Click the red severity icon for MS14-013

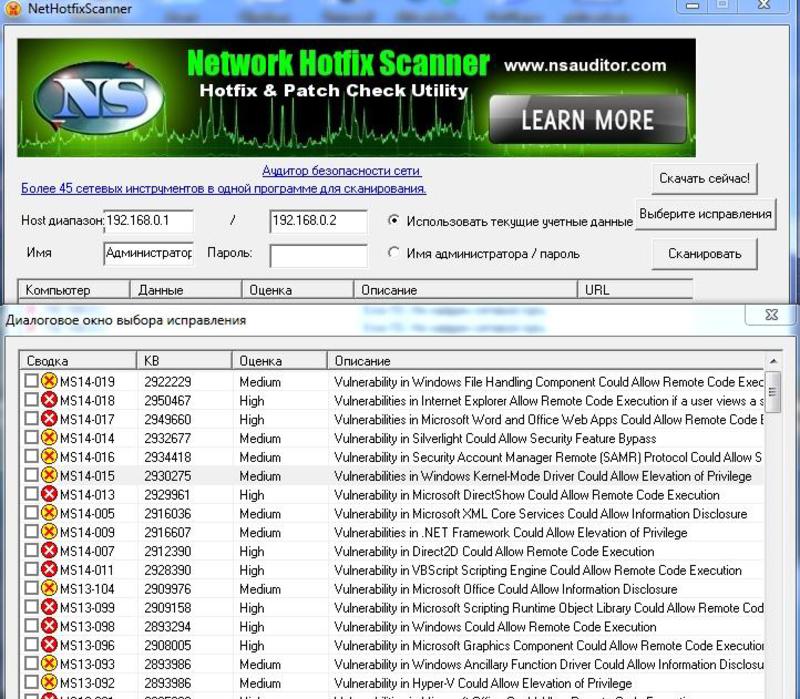[x=49, y=494]
